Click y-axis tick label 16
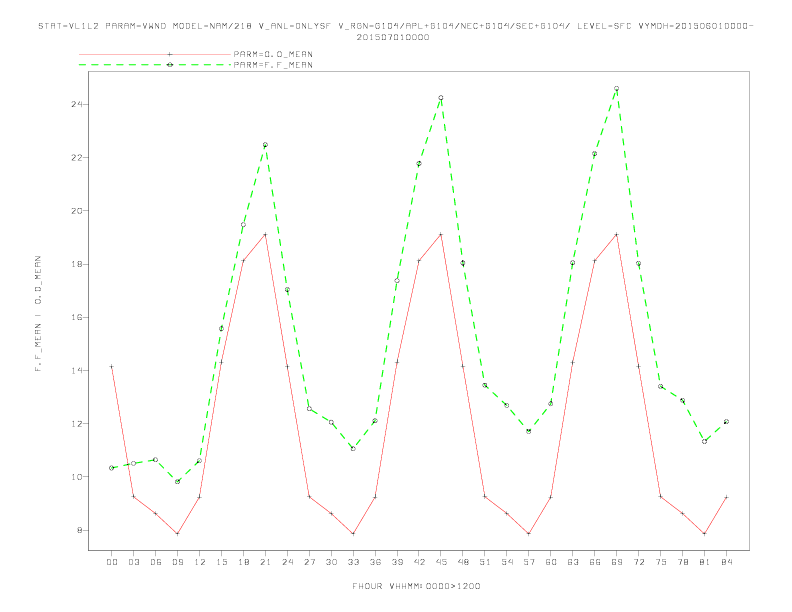Image resolution: width=792 pixels, height=612 pixels. click(77, 317)
